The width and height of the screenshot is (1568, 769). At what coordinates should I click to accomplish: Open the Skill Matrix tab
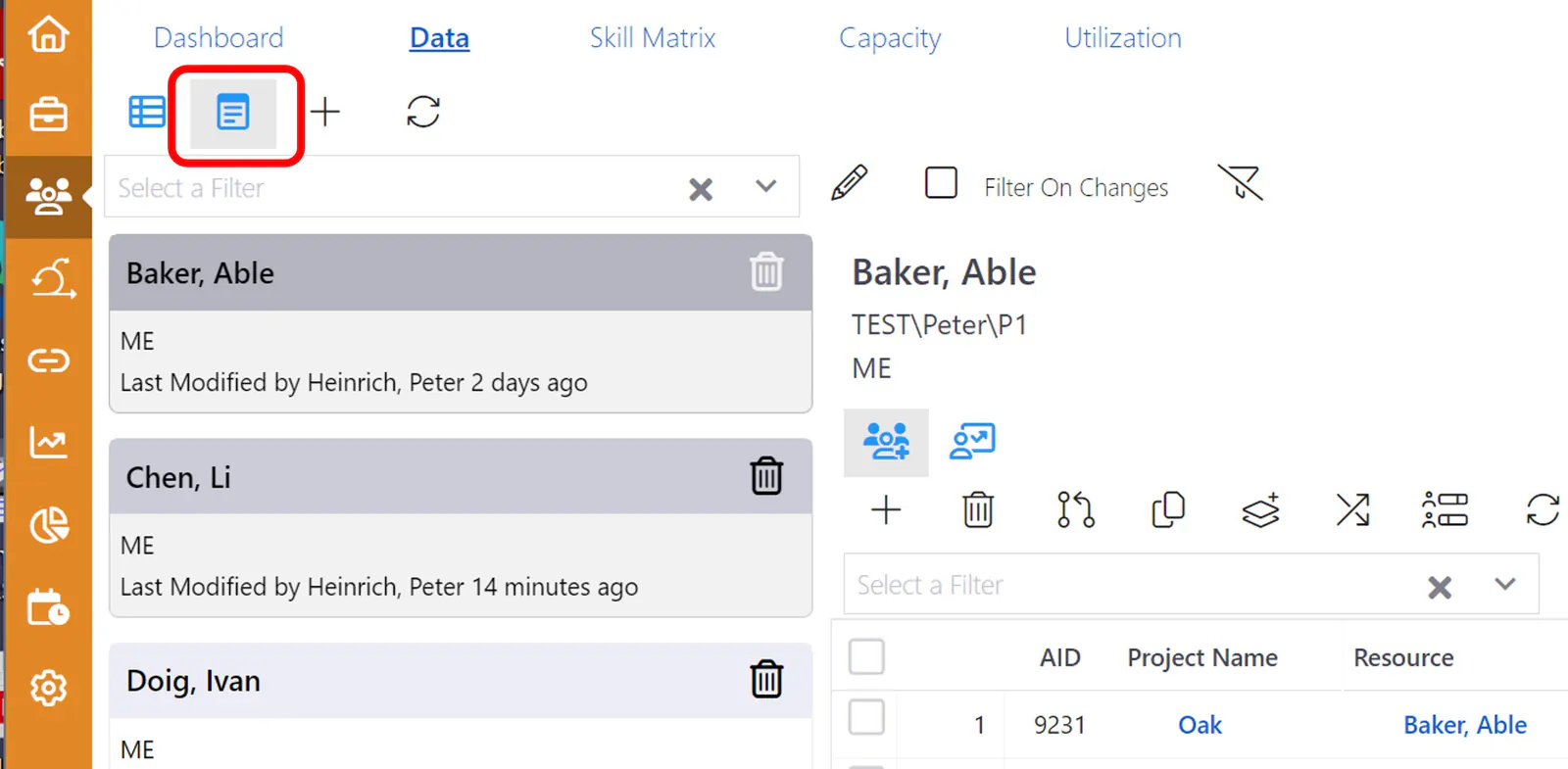[653, 38]
